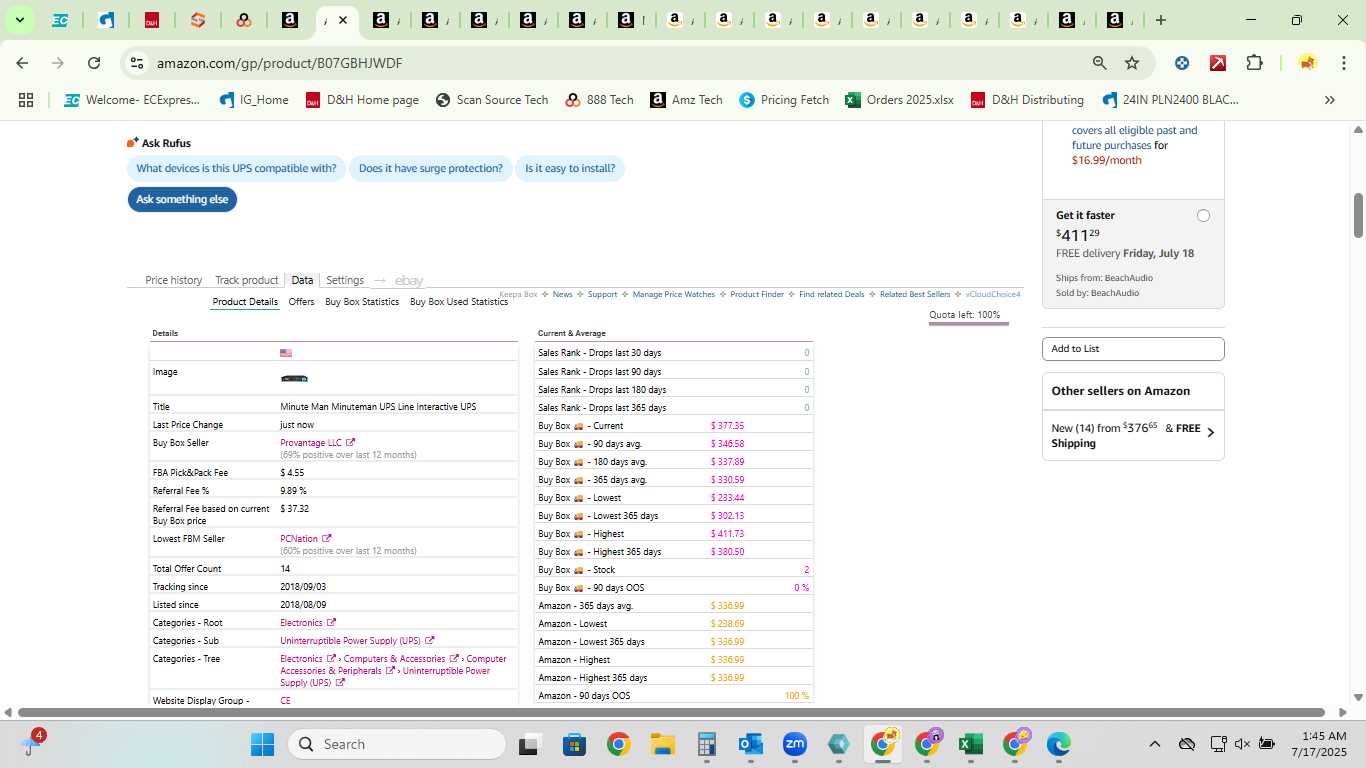Click the red arrow extension icon

point(1218,63)
